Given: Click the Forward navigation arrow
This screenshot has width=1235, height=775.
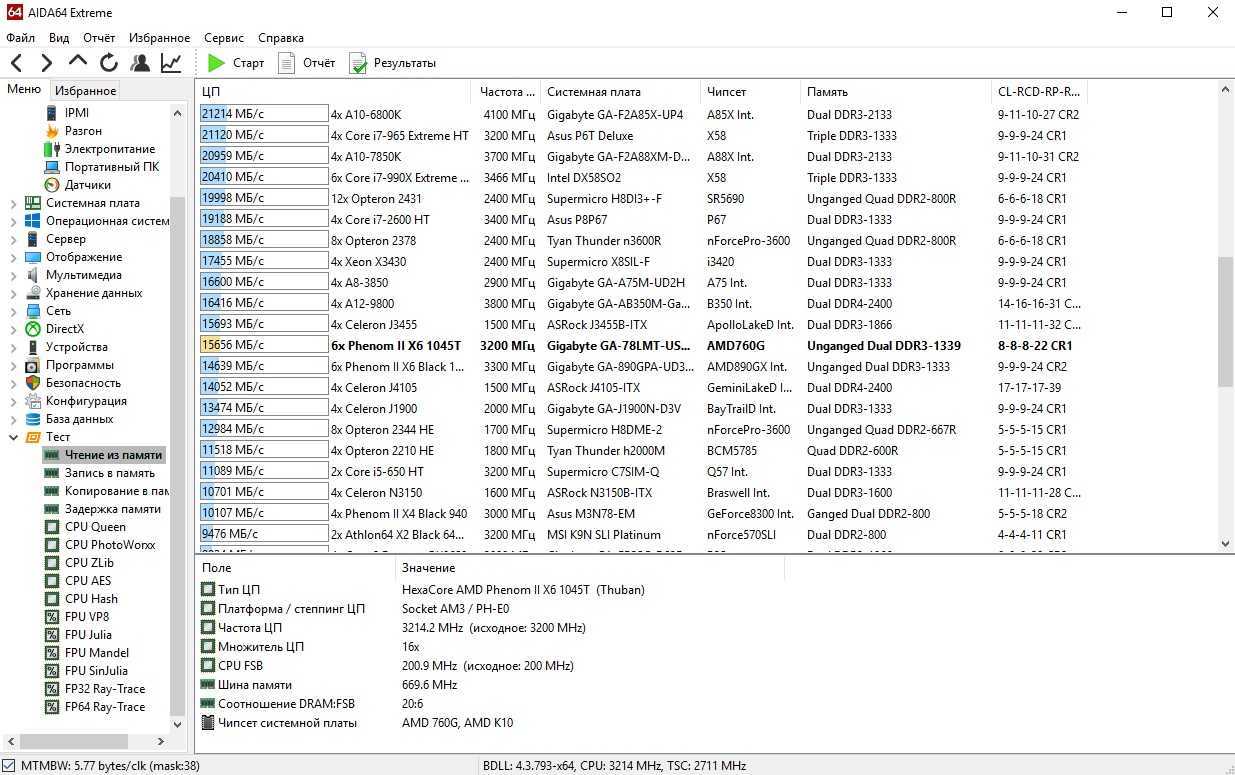Looking at the screenshot, I should [x=46, y=63].
